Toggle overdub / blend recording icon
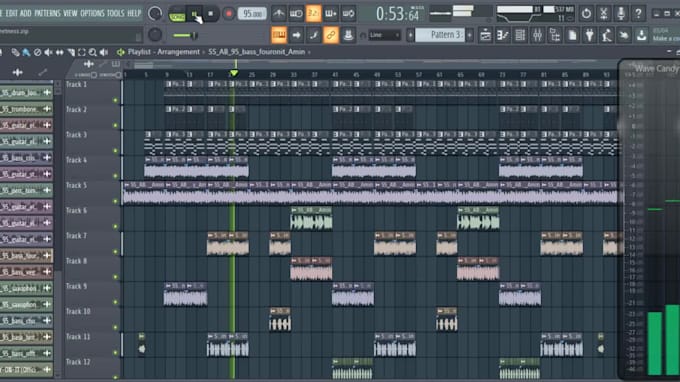The height and width of the screenshot is (382, 680). (x=331, y=13)
